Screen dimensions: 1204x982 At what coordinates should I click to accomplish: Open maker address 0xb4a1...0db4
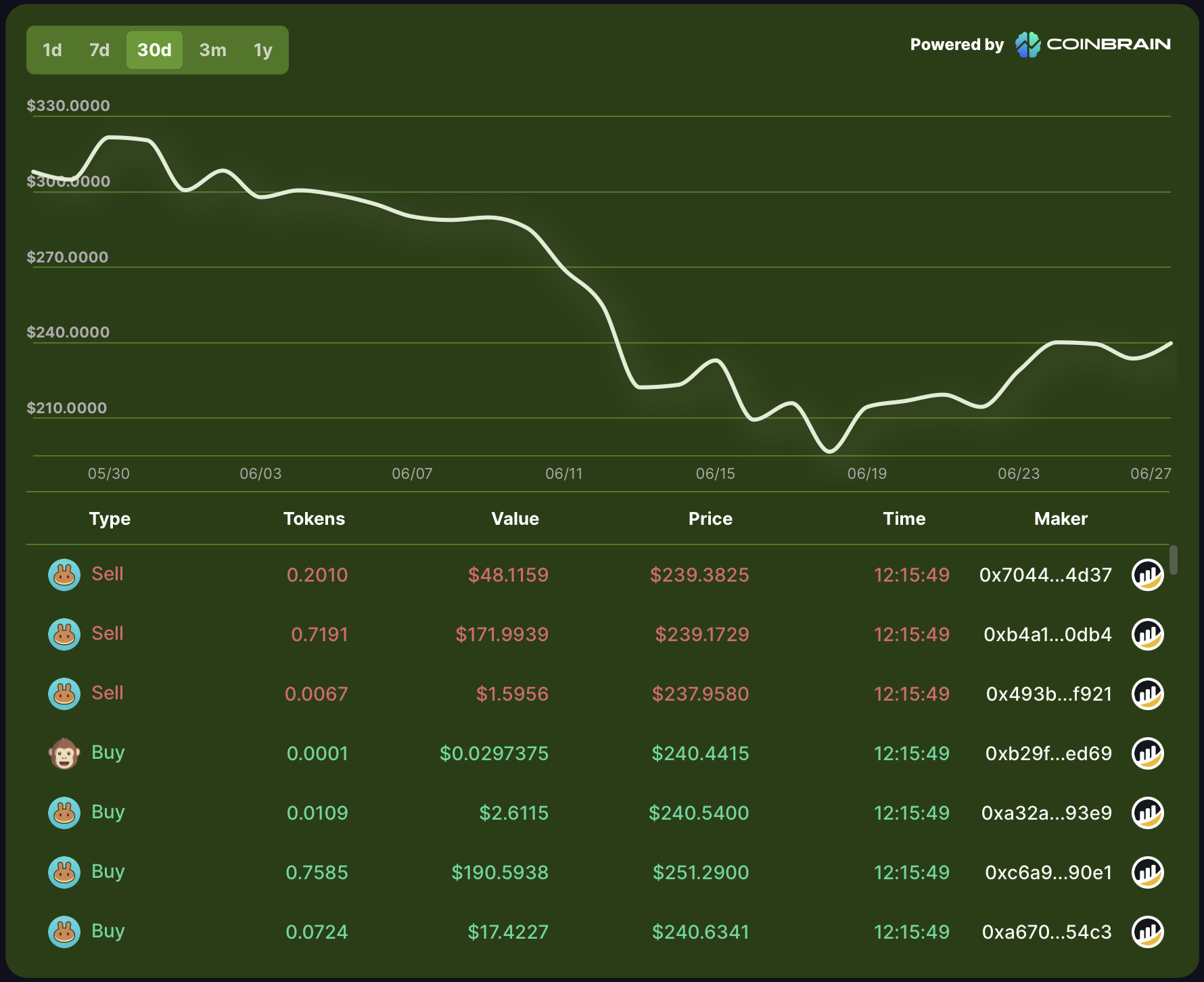tap(1048, 634)
